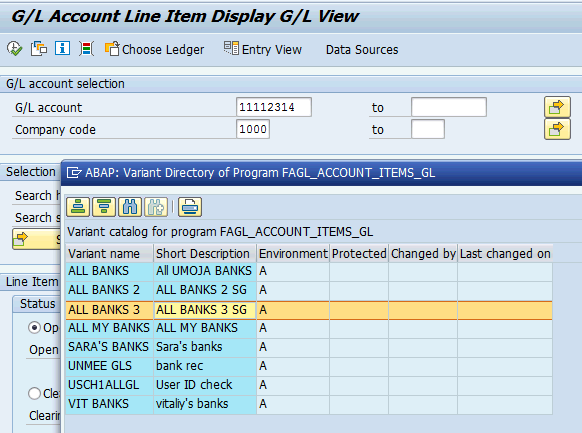Click the sort descending icon
This screenshot has width=582, height=433.
104,207
